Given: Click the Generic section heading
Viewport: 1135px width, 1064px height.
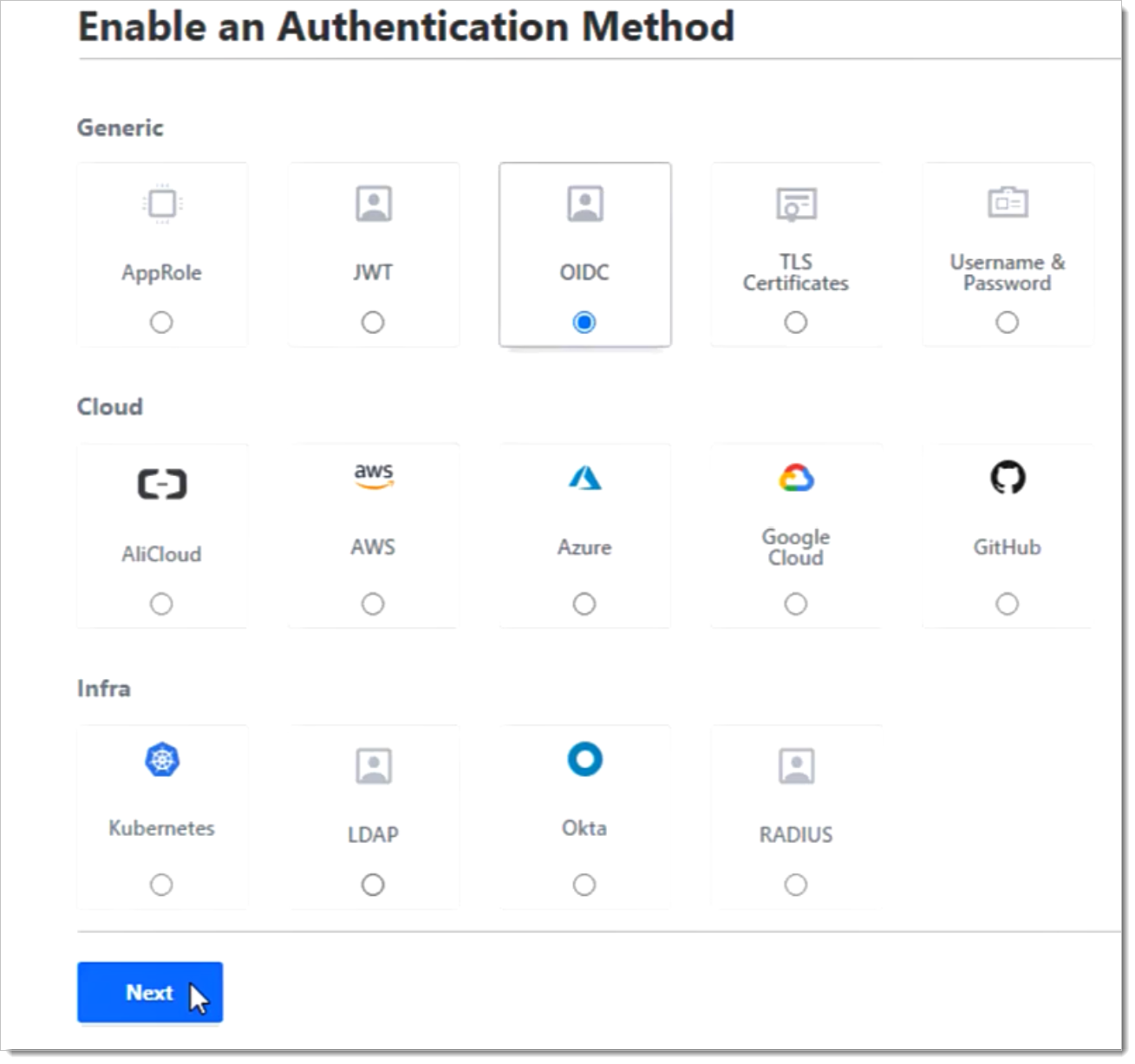Looking at the screenshot, I should point(121,127).
